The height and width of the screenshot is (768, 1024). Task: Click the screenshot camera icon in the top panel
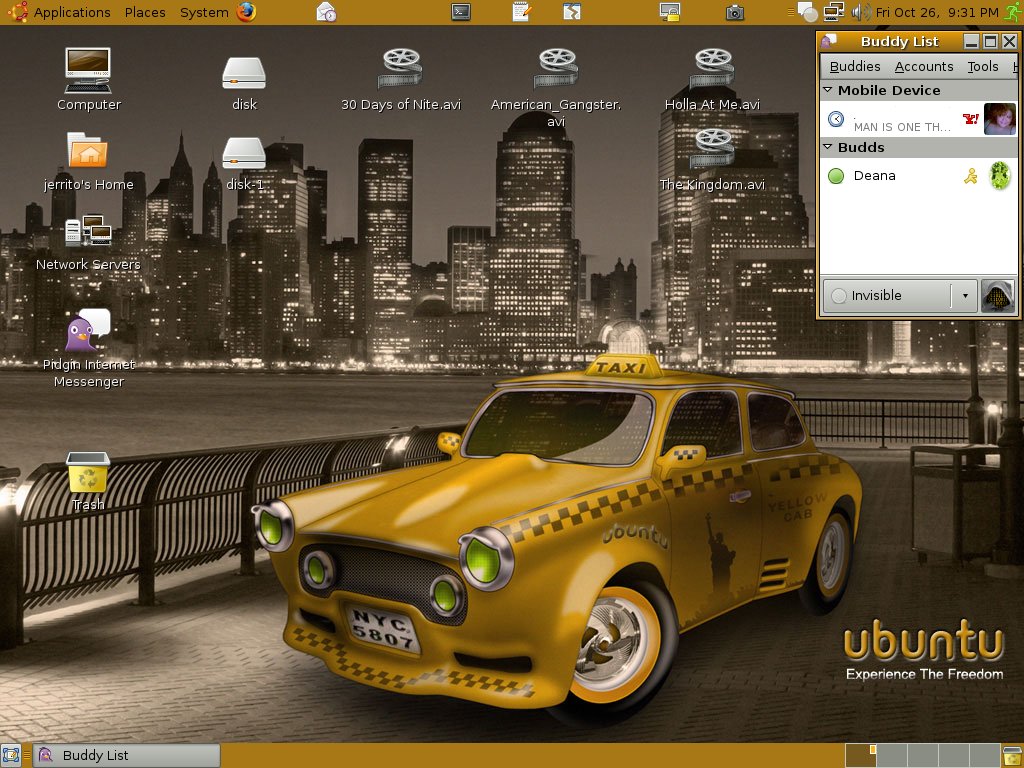click(x=735, y=12)
